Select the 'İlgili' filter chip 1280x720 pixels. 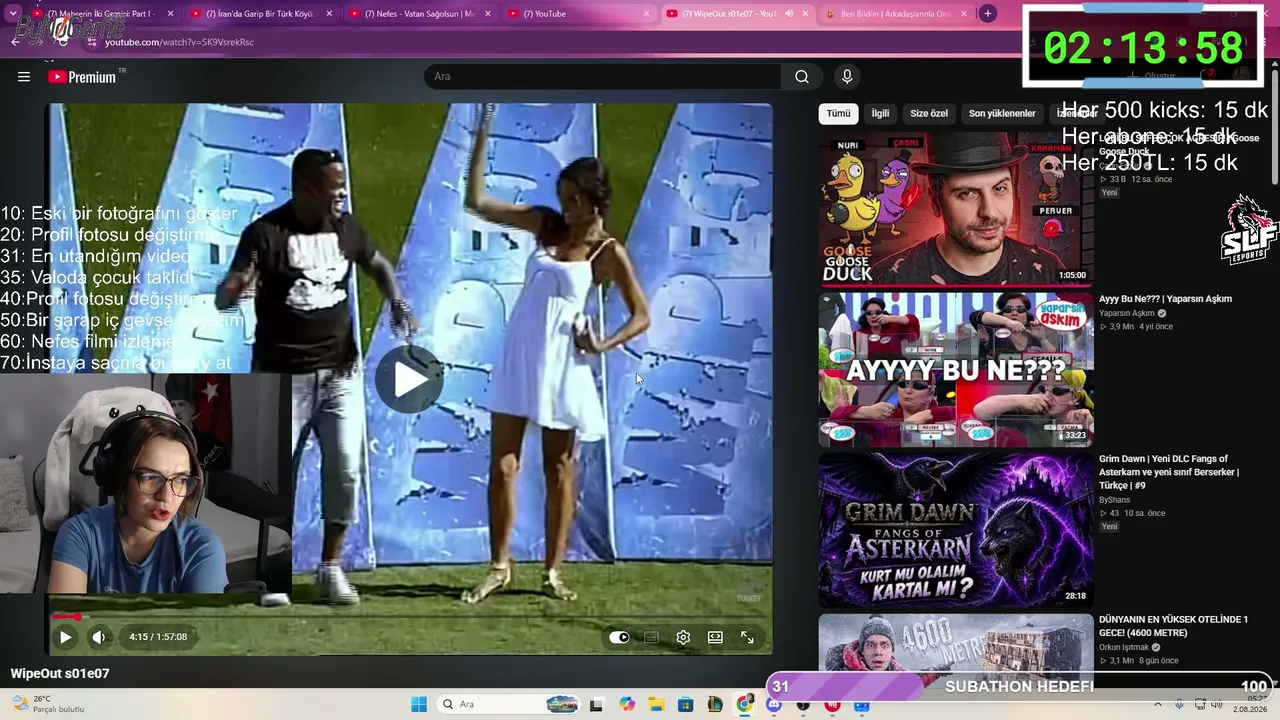(x=880, y=113)
